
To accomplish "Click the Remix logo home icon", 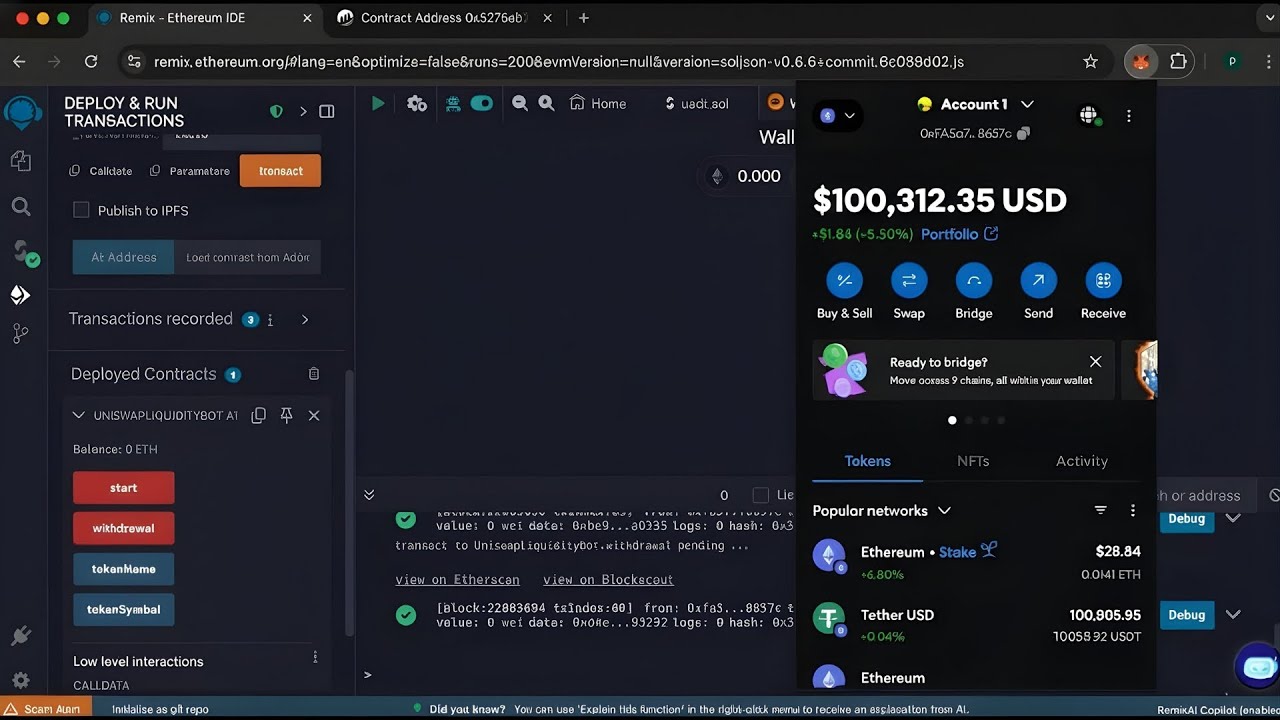I will click(22, 112).
